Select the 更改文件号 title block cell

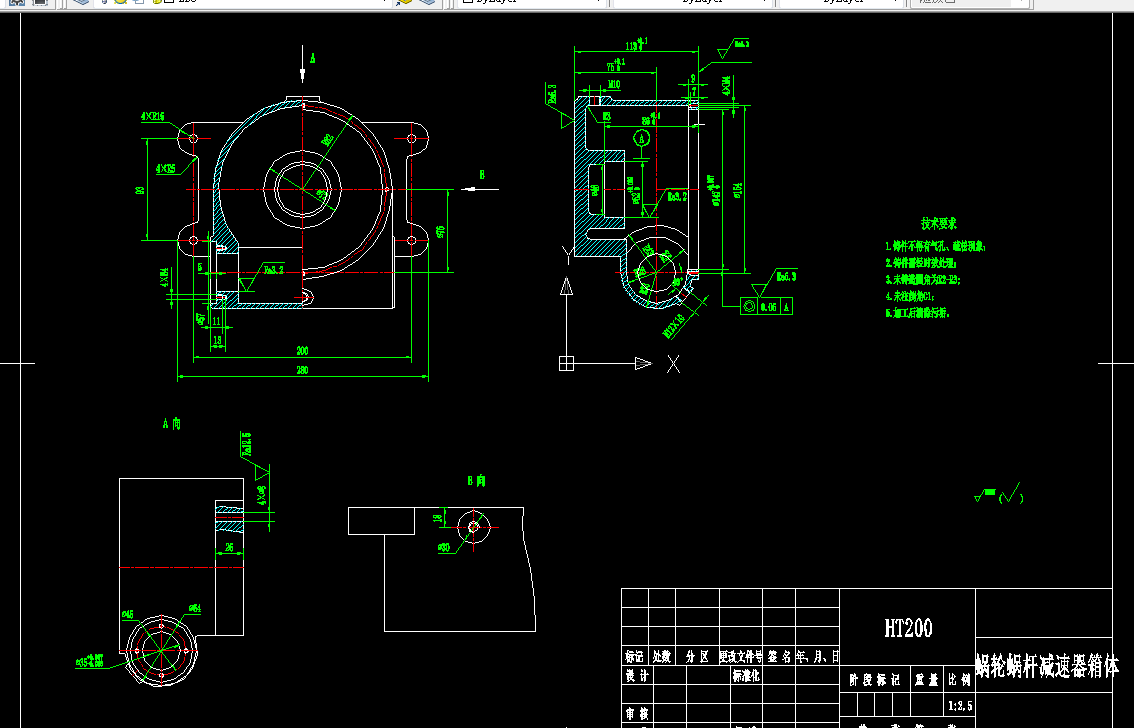(741, 656)
